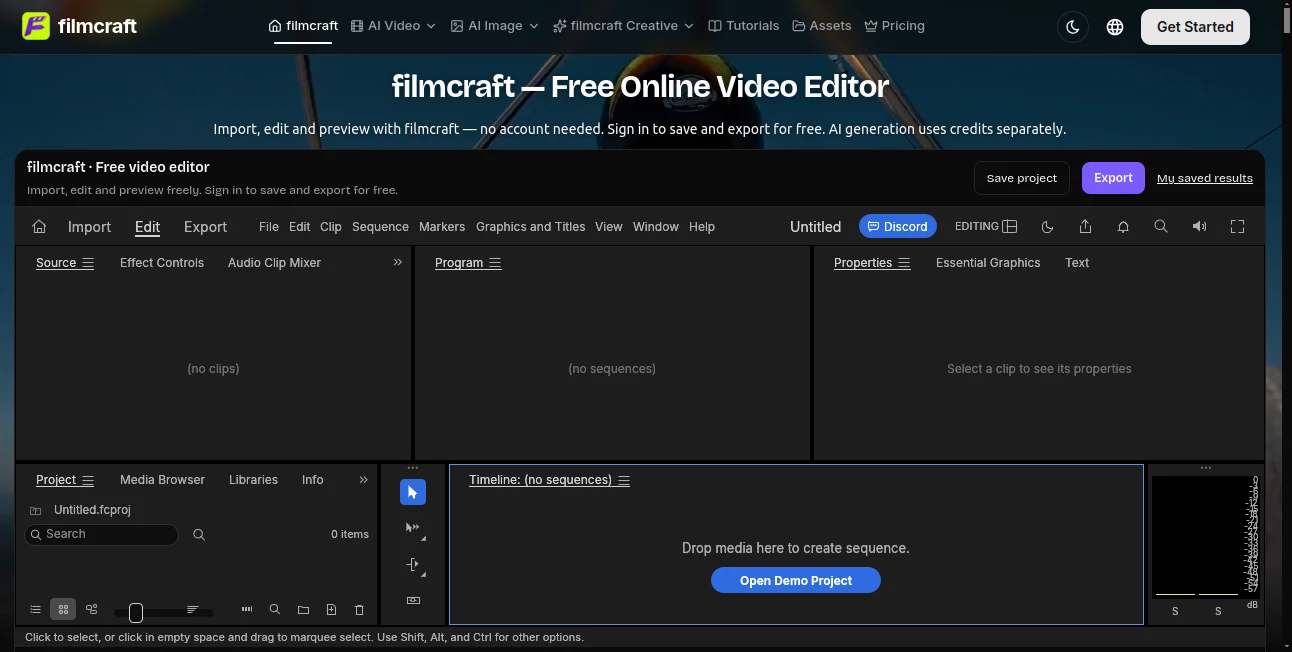The width and height of the screenshot is (1292, 652).
Task: Select the Track Select Forward tool
Action: (413, 528)
